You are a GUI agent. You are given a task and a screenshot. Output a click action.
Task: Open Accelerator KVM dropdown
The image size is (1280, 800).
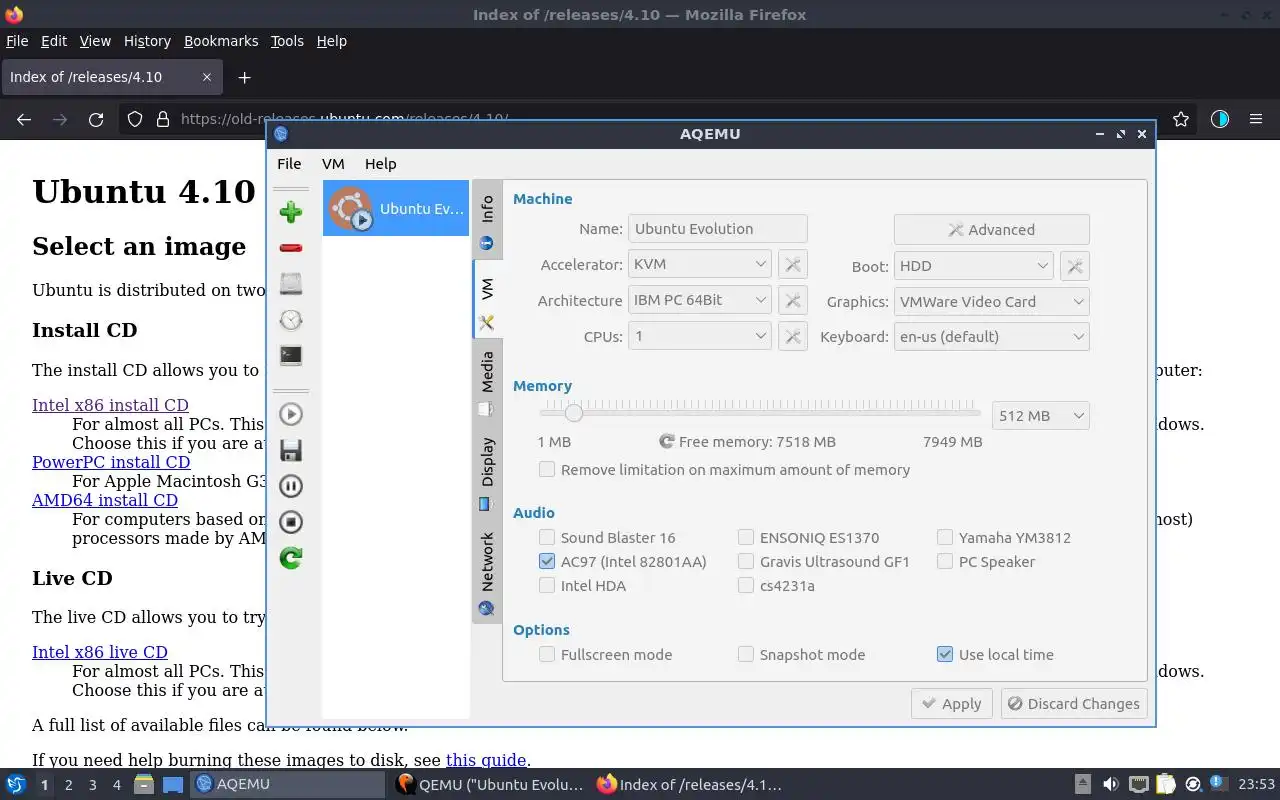click(x=699, y=265)
